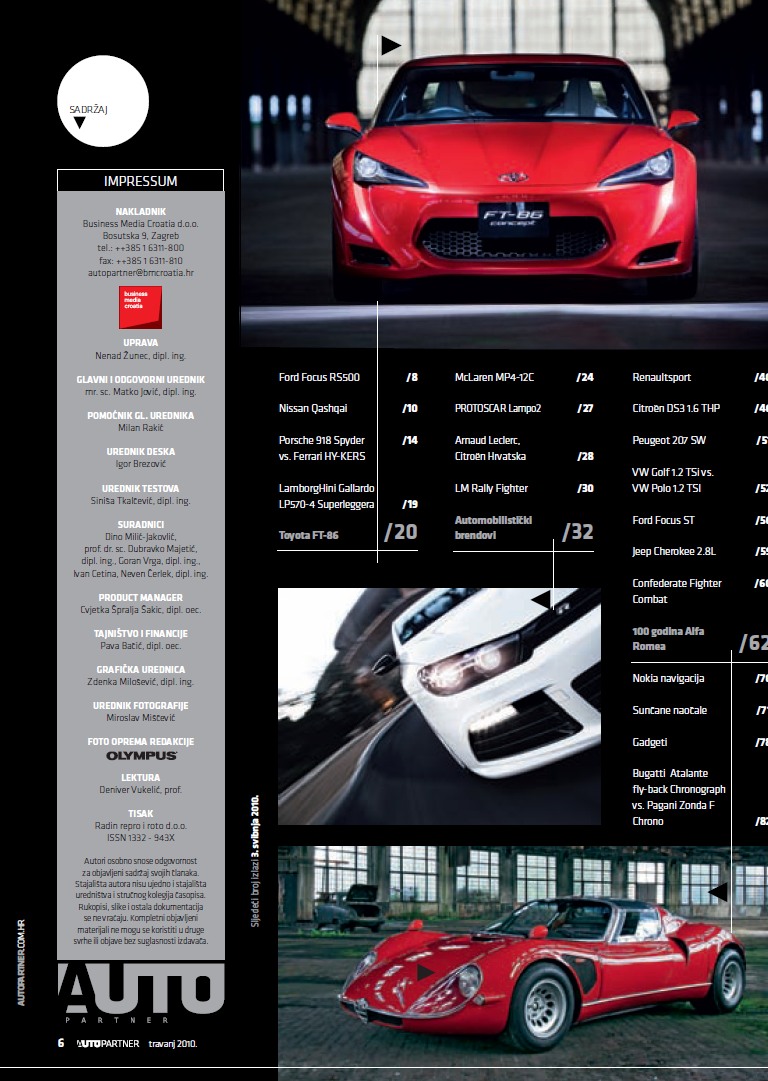Click the AUTO PARTNER large logo
Image resolution: width=768 pixels, height=1081 pixels.
coord(141,993)
